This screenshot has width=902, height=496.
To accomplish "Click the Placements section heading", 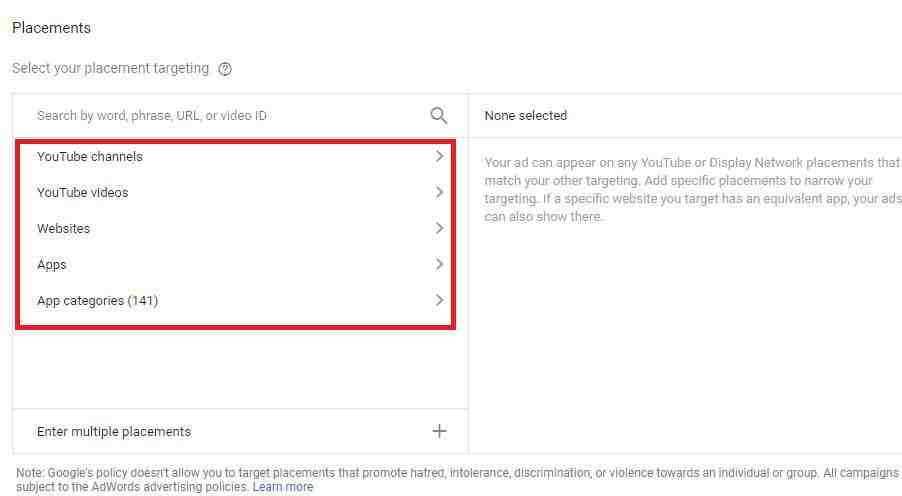I will 51,28.
